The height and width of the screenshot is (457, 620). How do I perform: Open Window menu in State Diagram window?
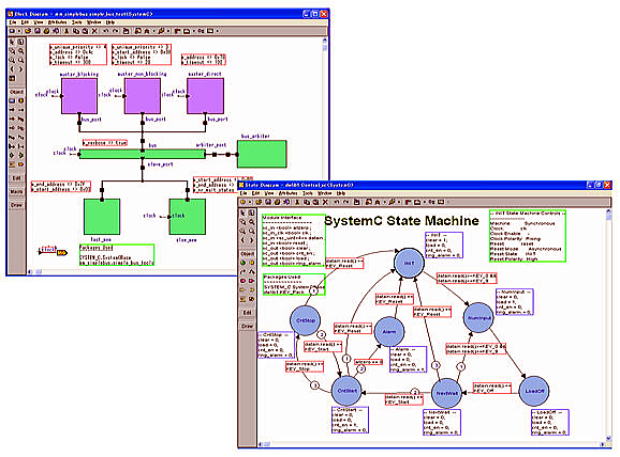click(x=325, y=193)
